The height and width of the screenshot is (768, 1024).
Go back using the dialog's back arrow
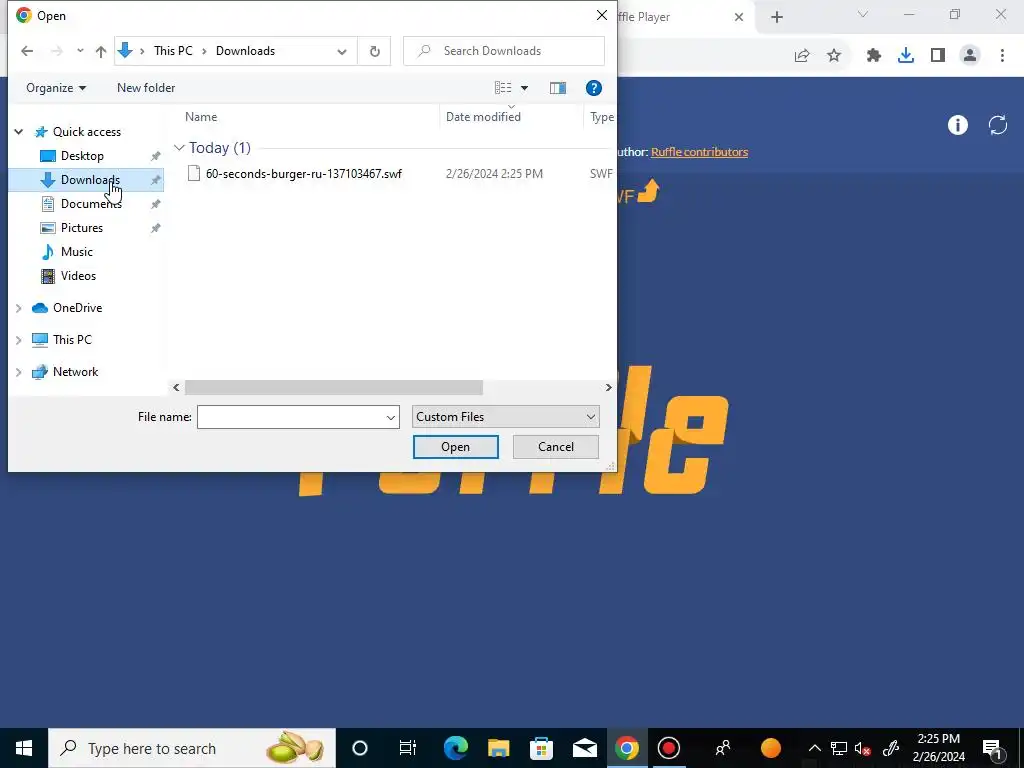pos(27,51)
